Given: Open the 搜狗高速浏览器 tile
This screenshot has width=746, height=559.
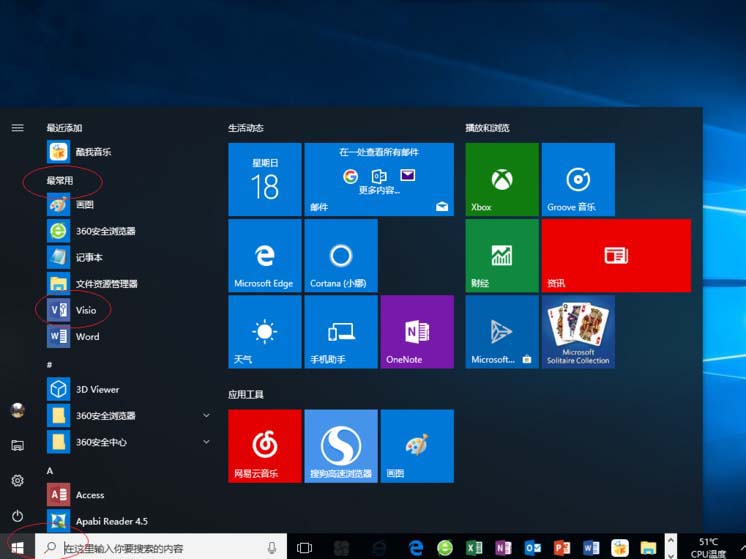Looking at the screenshot, I should [341, 446].
